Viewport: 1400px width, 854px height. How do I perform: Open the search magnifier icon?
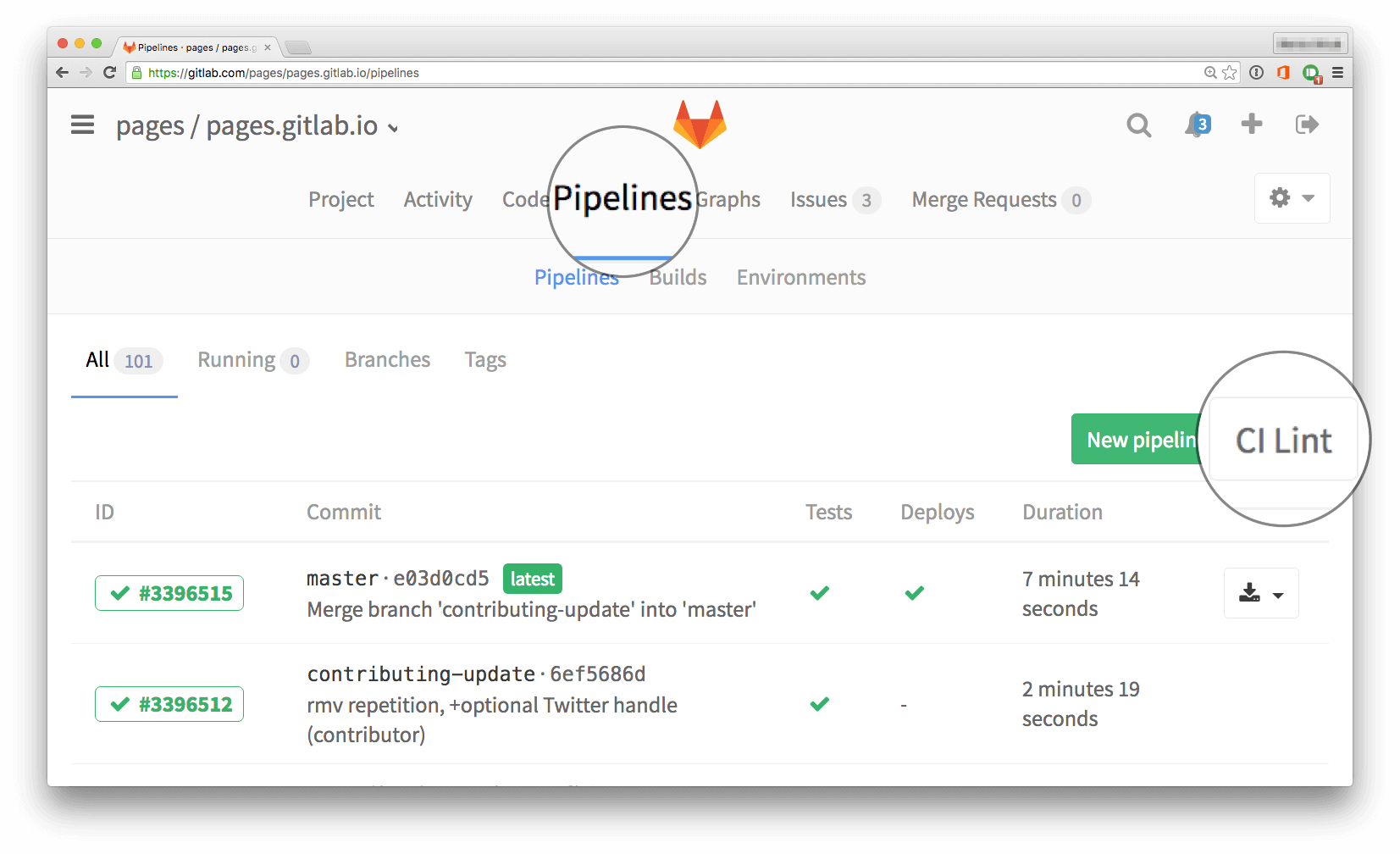1138,125
